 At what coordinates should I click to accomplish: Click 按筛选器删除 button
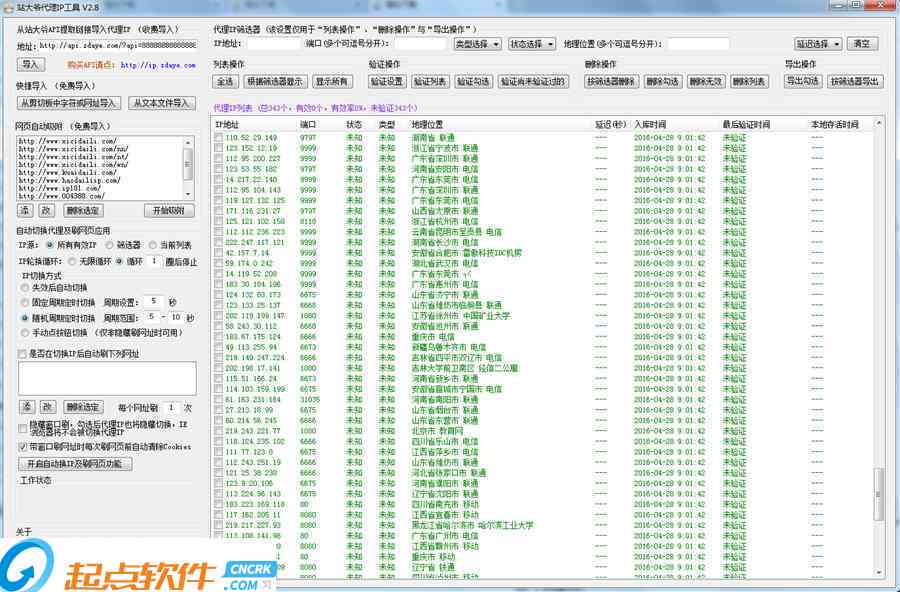pyautogui.click(x=611, y=82)
